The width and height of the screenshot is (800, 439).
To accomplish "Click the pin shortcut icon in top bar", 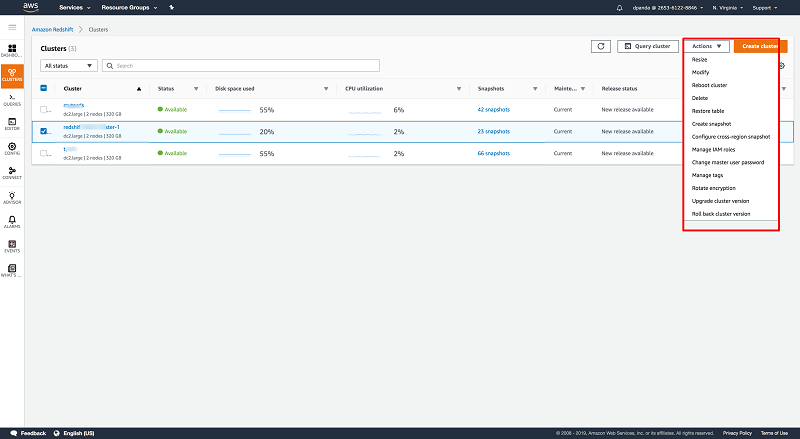I will [x=171, y=7].
